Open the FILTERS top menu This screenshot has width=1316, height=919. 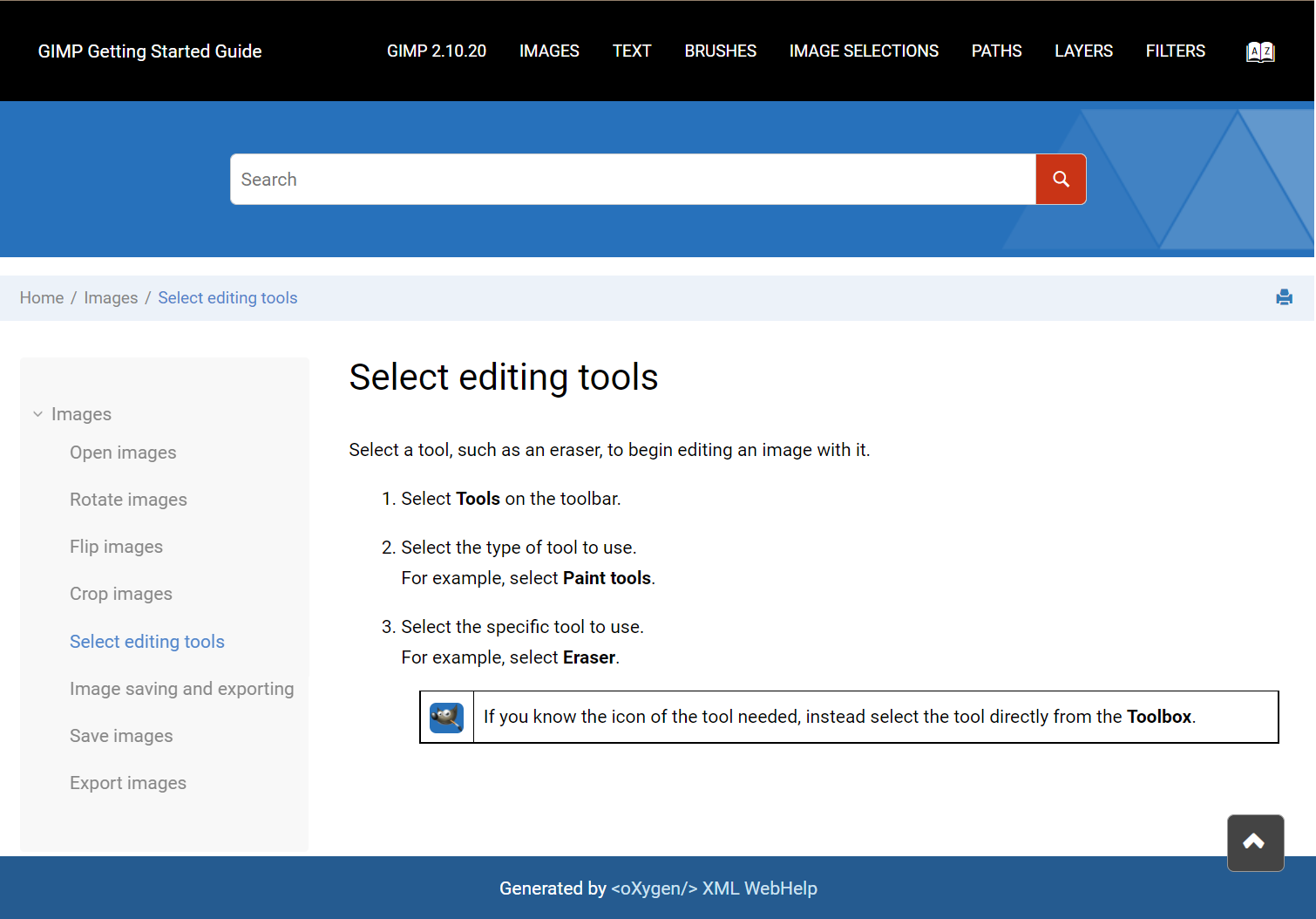[x=1175, y=51]
